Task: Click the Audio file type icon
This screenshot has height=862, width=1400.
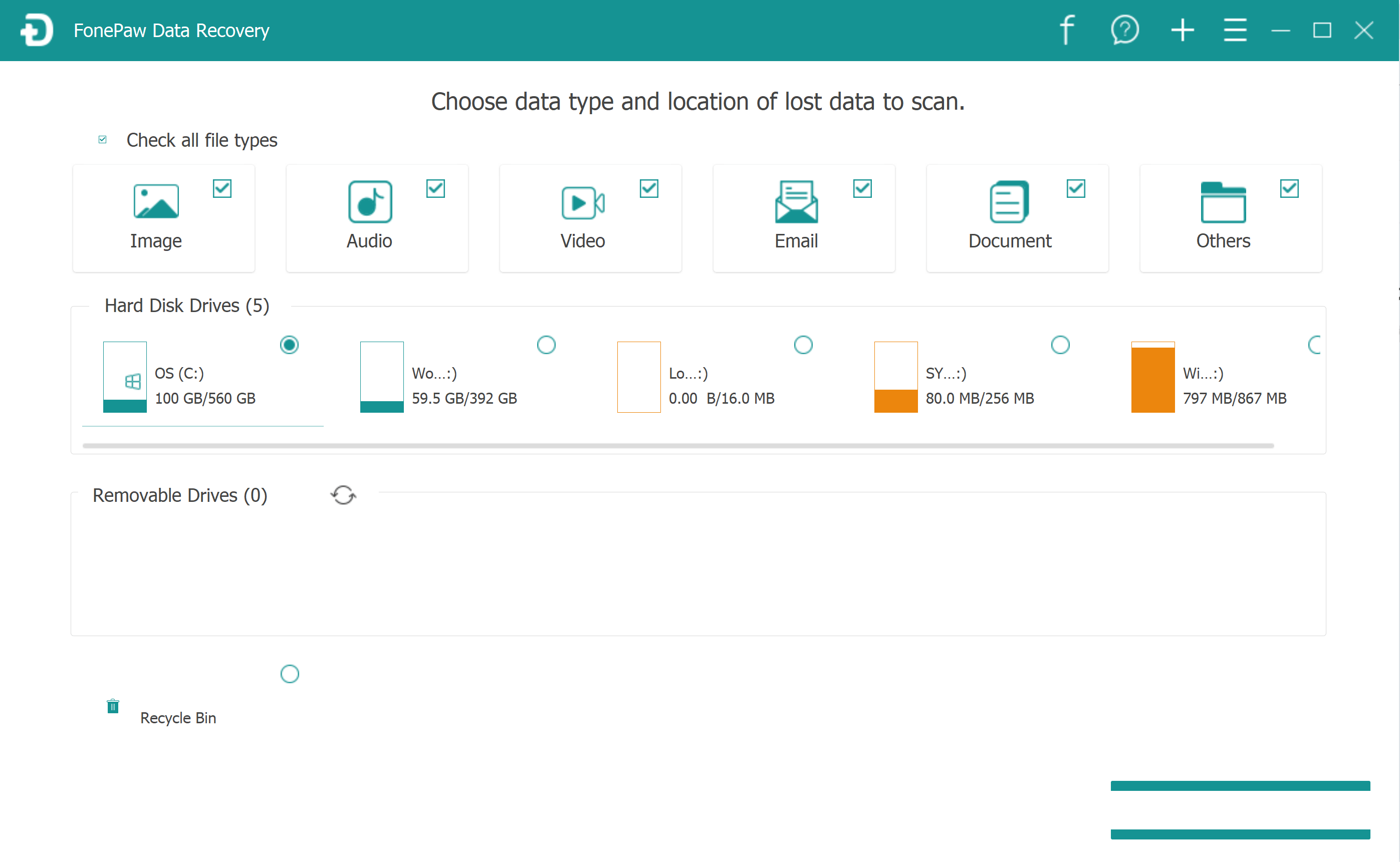Action: [369, 201]
